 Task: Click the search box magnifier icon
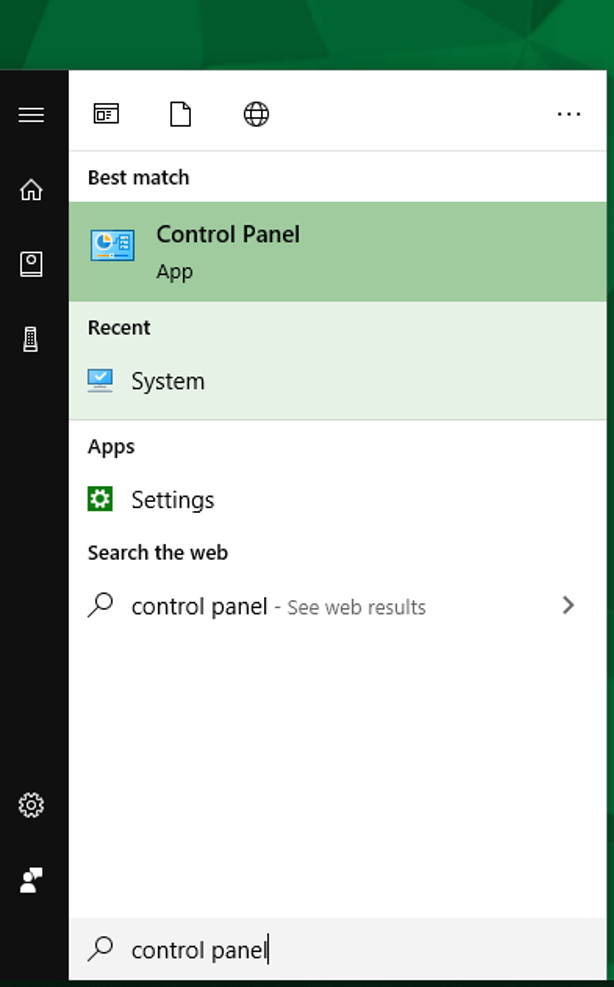click(x=99, y=950)
